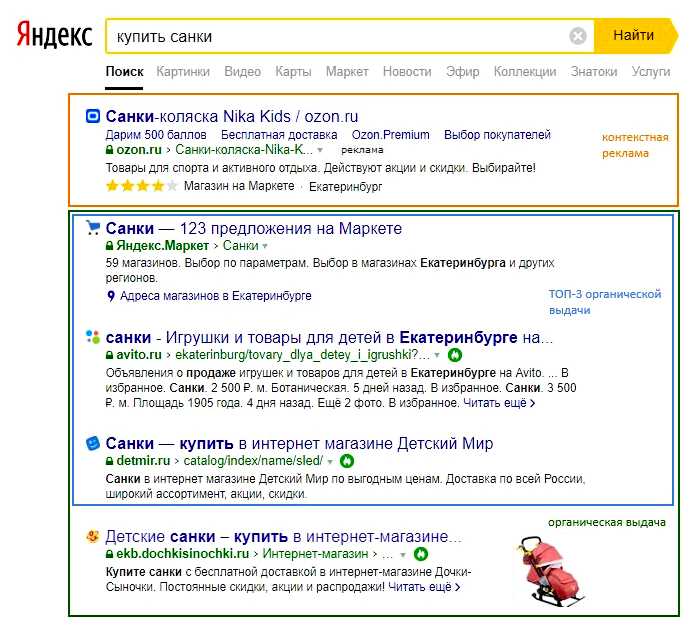Viewport: 695px width, 633px height.
Task: Click the Yandex logo
Action: pos(53,36)
